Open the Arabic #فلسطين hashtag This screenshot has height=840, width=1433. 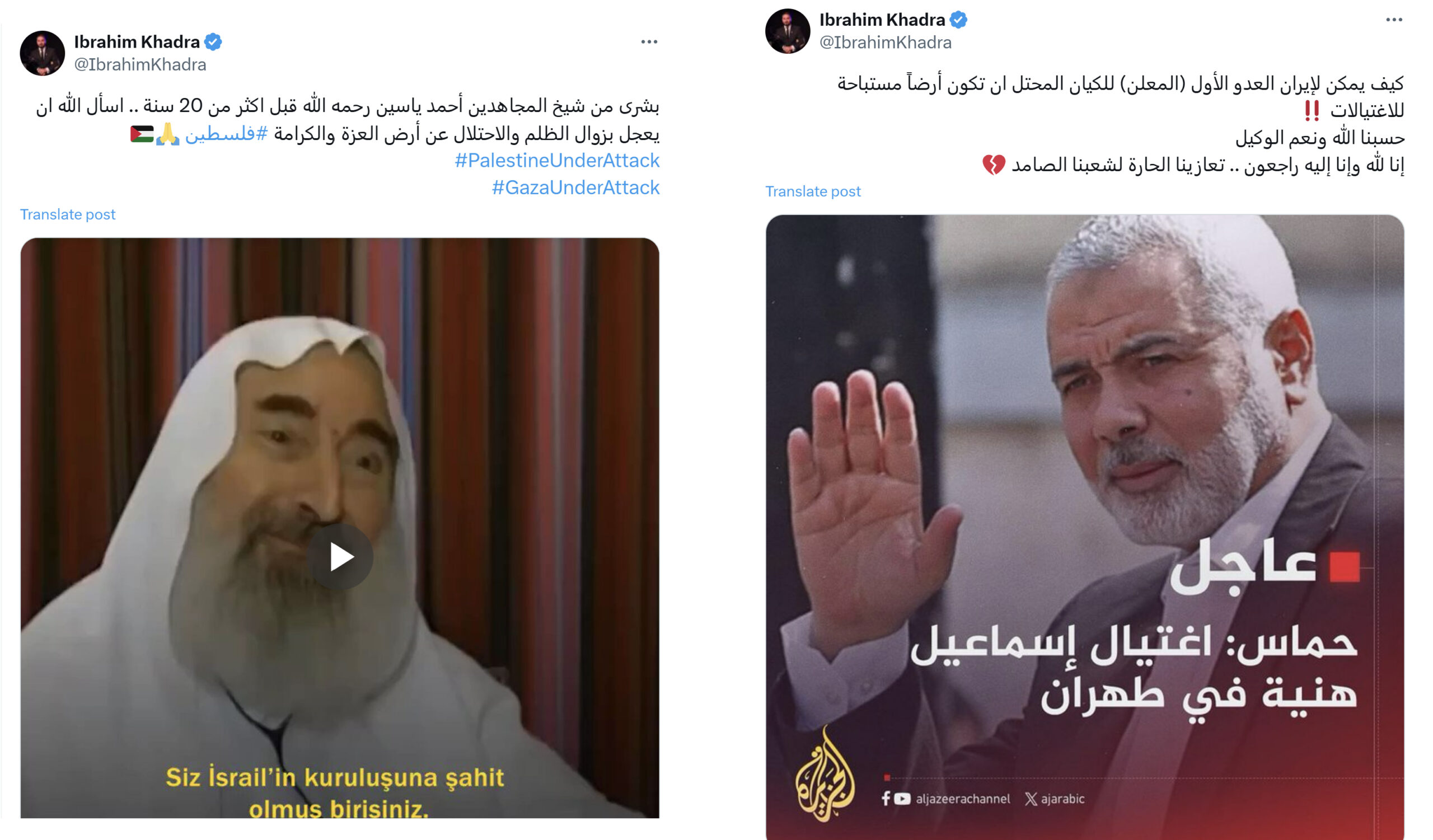[226, 134]
